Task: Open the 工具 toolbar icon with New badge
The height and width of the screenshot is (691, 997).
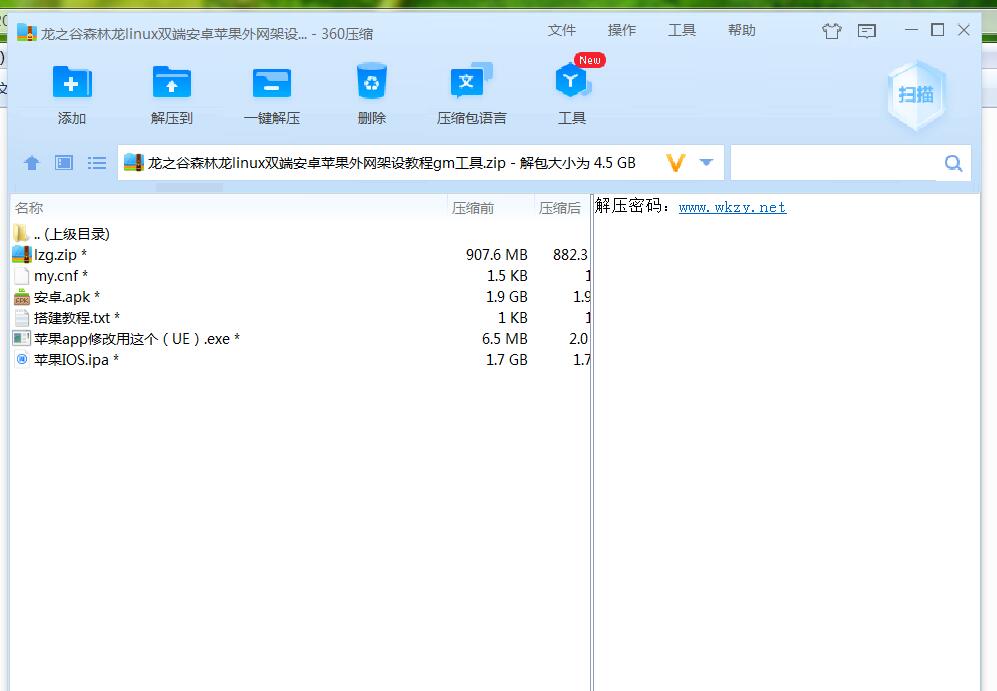Action: tap(572, 83)
